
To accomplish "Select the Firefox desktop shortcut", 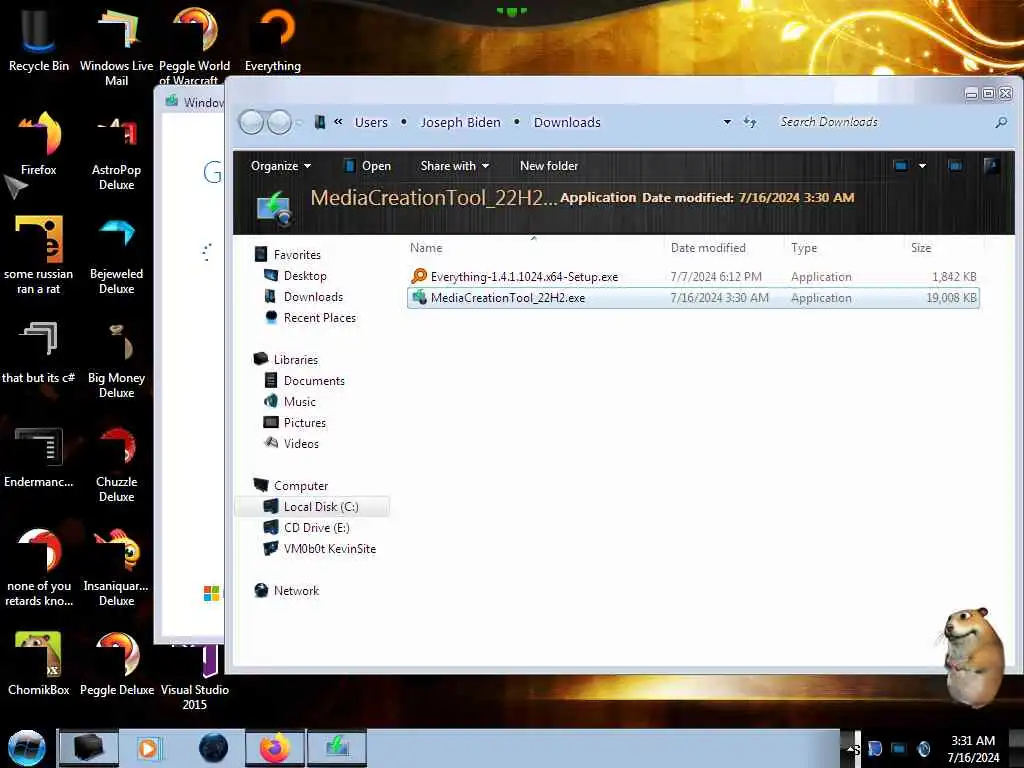I will coord(38,142).
